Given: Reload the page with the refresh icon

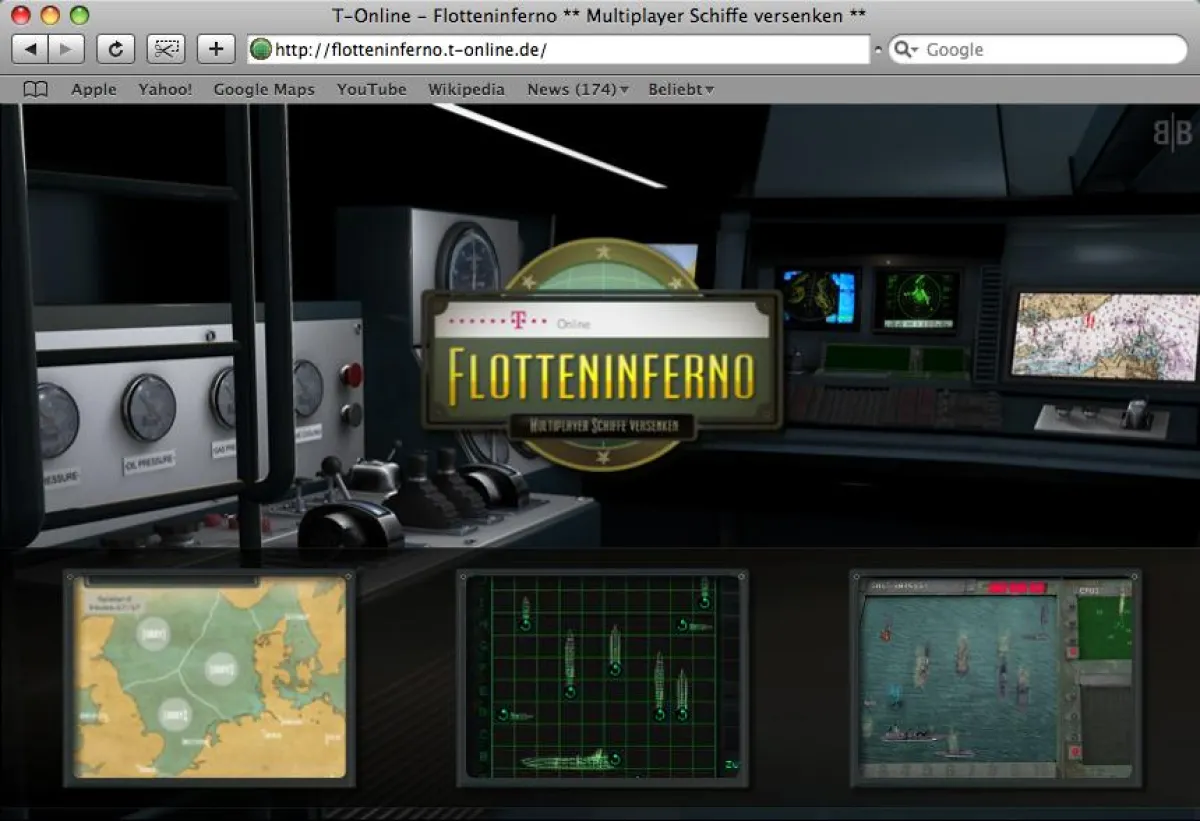Looking at the screenshot, I should [x=114, y=48].
